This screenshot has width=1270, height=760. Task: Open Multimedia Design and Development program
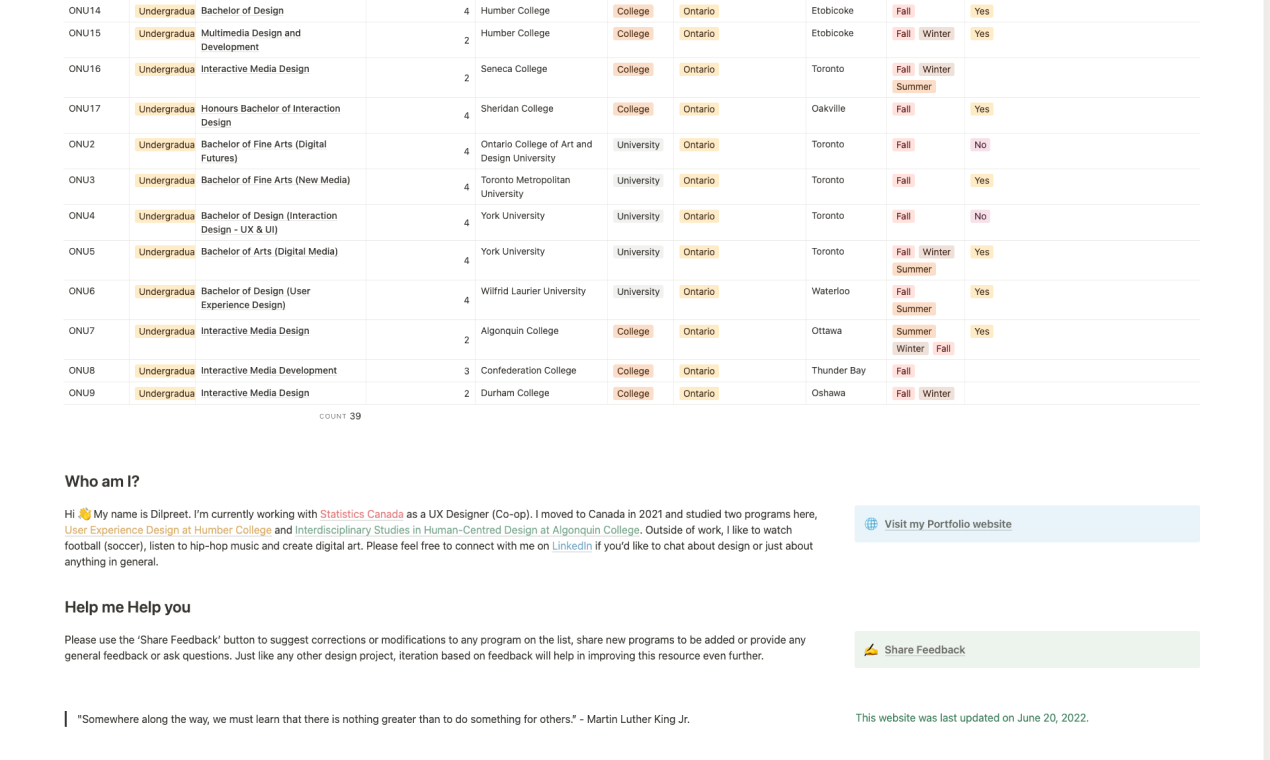[250, 40]
